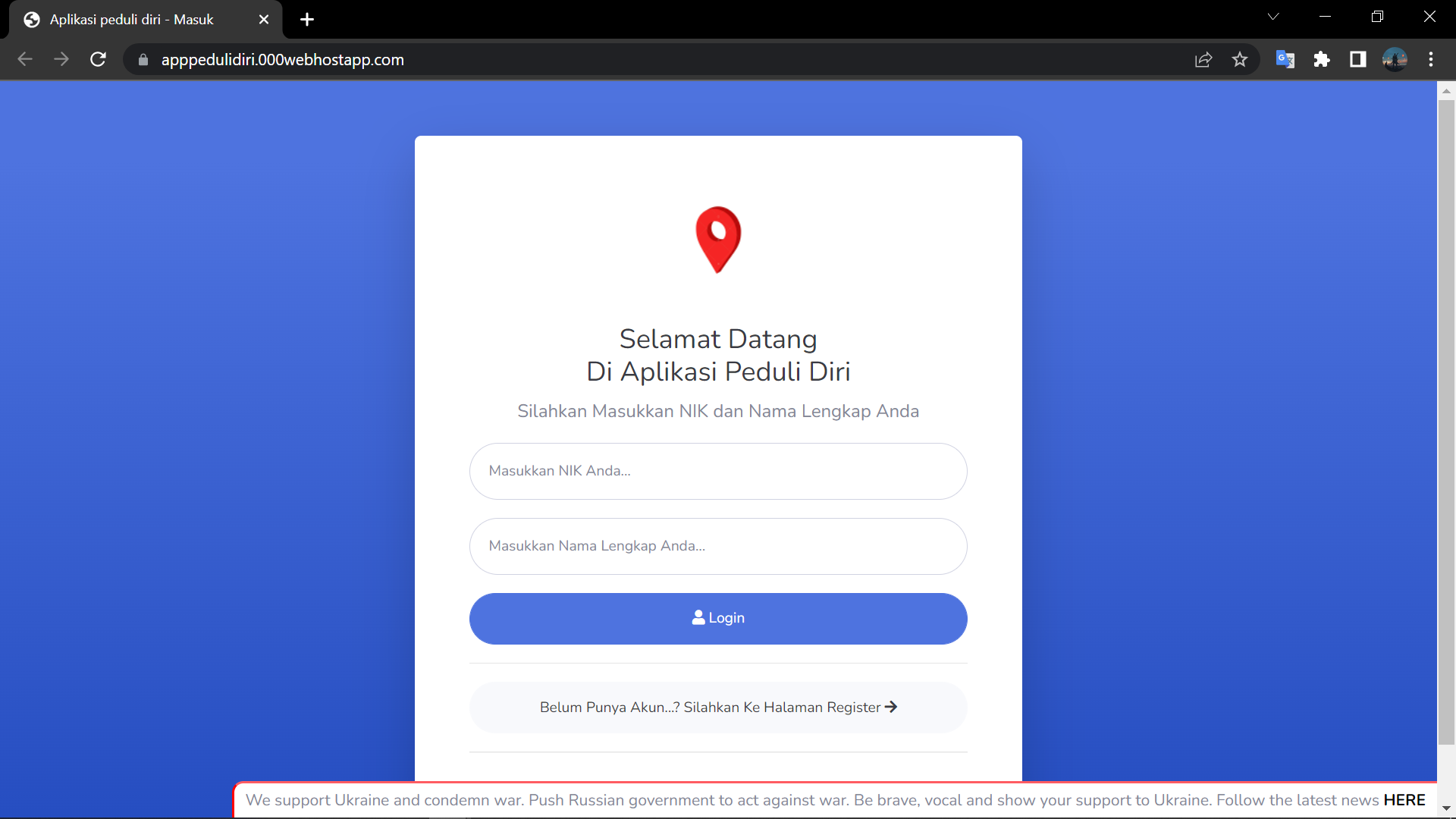Focus the Nama Lengkap input field
This screenshot has width=1456, height=819.
(717, 546)
